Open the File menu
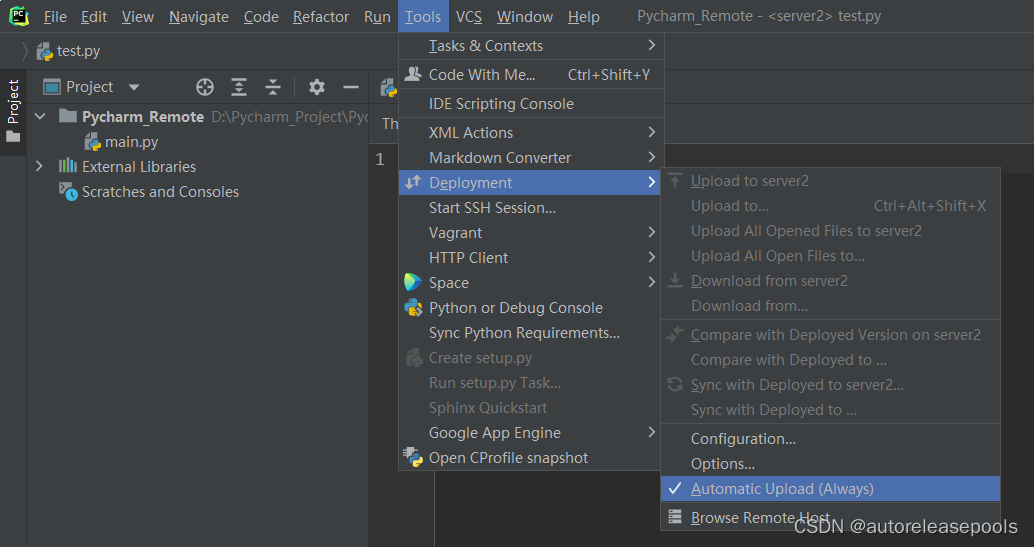Screen dimensions: 1034x547 tap(55, 16)
